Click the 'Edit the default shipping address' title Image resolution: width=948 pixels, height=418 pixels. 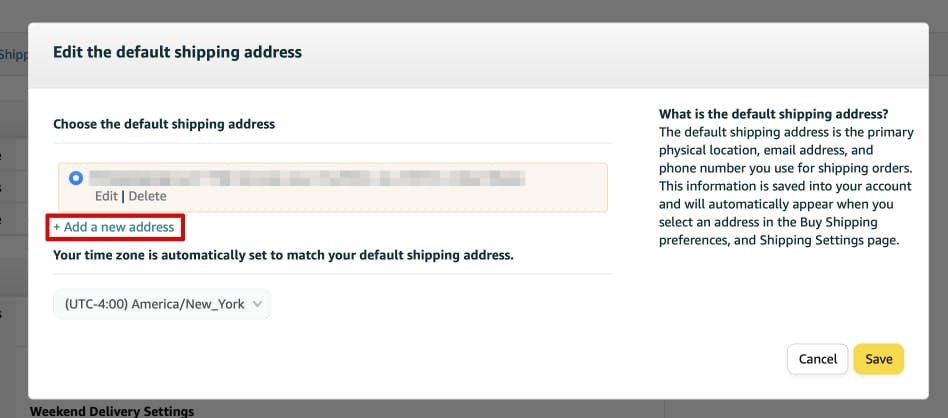coord(177,50)
